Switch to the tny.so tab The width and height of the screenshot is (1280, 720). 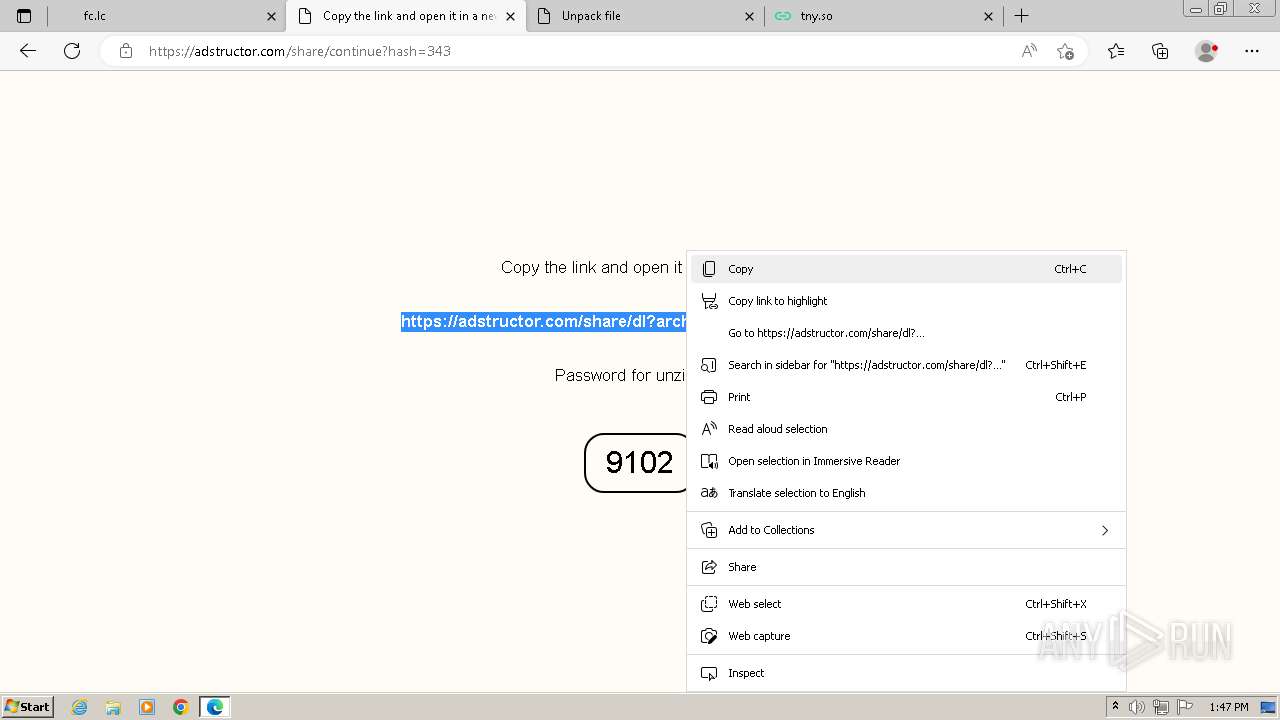pos(883,16)
